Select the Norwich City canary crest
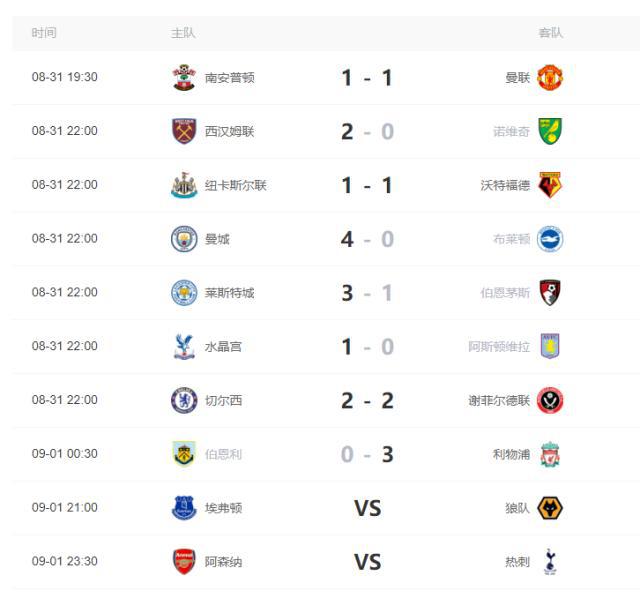This screenshot has width=640, height=598. (x=550, y=131)
